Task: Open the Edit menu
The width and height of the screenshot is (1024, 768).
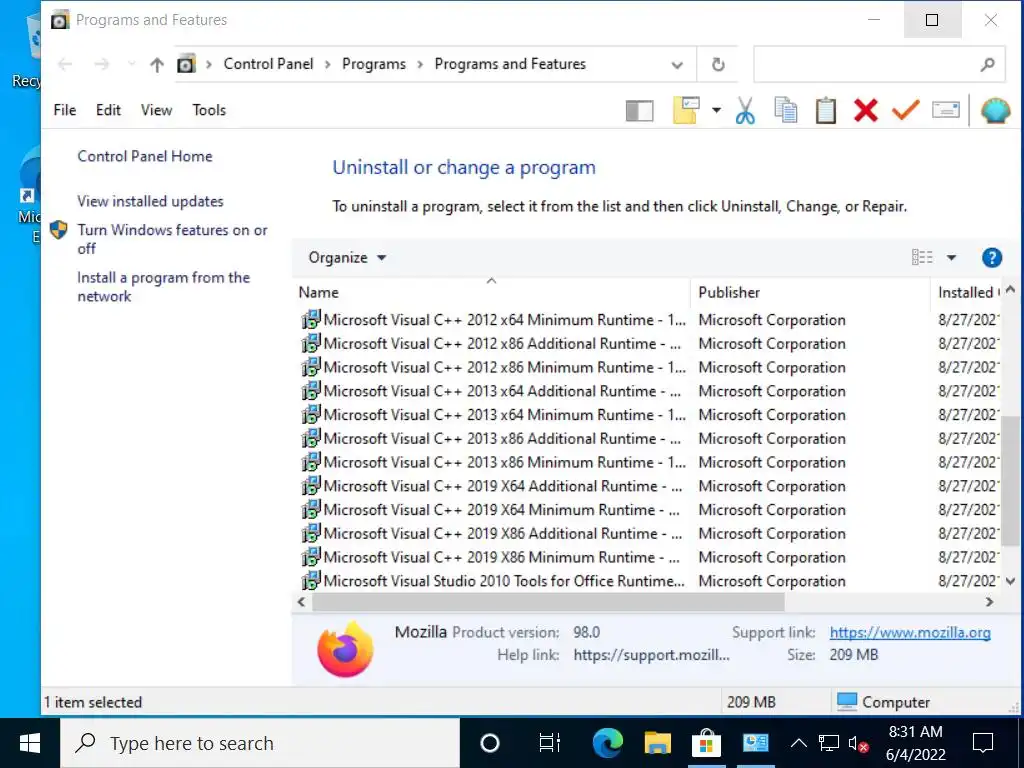Action: pos(108,110)
